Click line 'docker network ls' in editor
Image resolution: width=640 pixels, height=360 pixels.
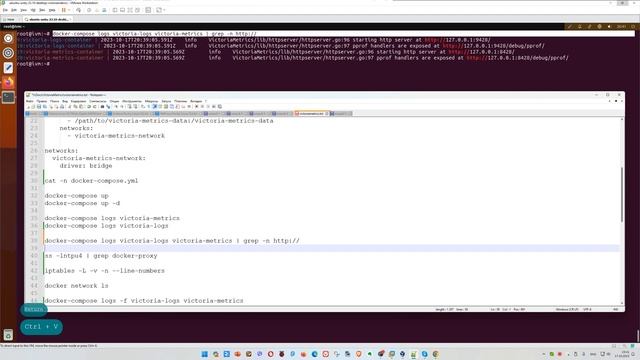click(76, 286)
